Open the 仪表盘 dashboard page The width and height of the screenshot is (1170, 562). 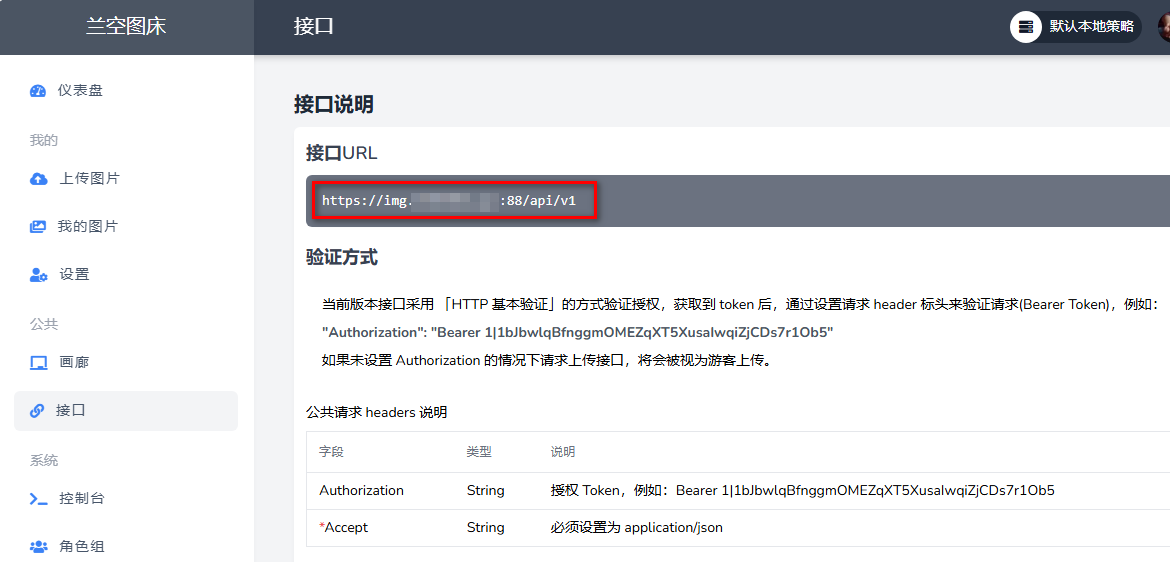(80, 91)
